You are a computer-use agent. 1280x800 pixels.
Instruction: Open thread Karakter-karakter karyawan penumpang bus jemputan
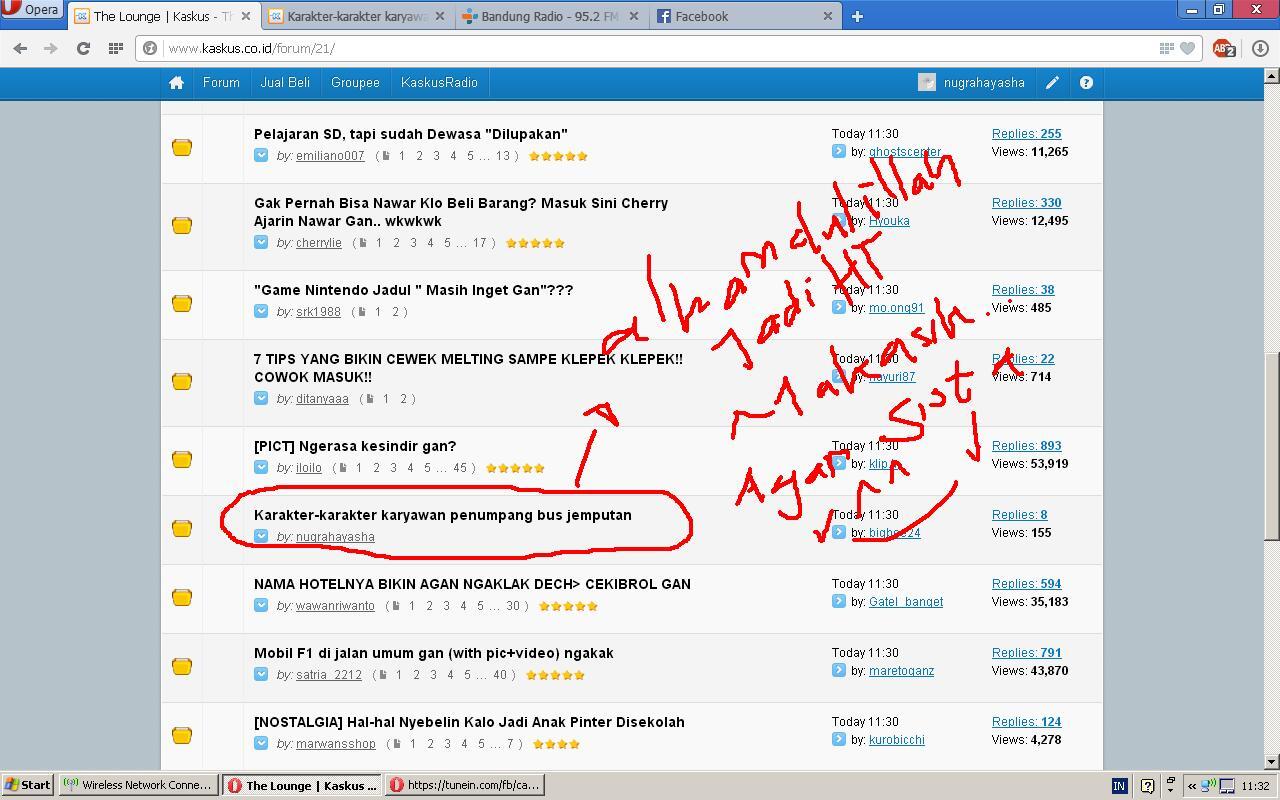[x=443, y=515]
